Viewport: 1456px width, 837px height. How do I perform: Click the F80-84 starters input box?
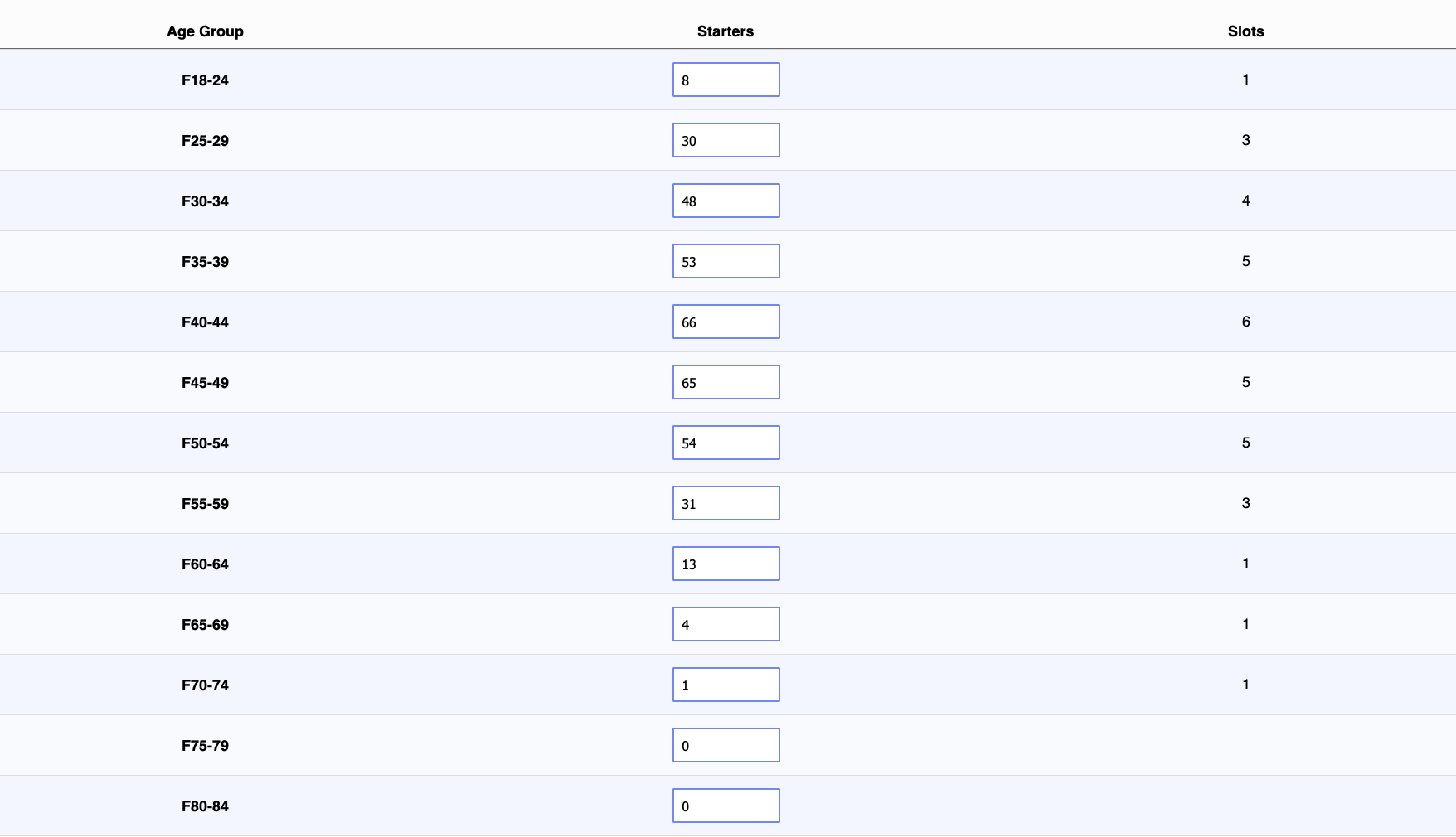(726, 806)
